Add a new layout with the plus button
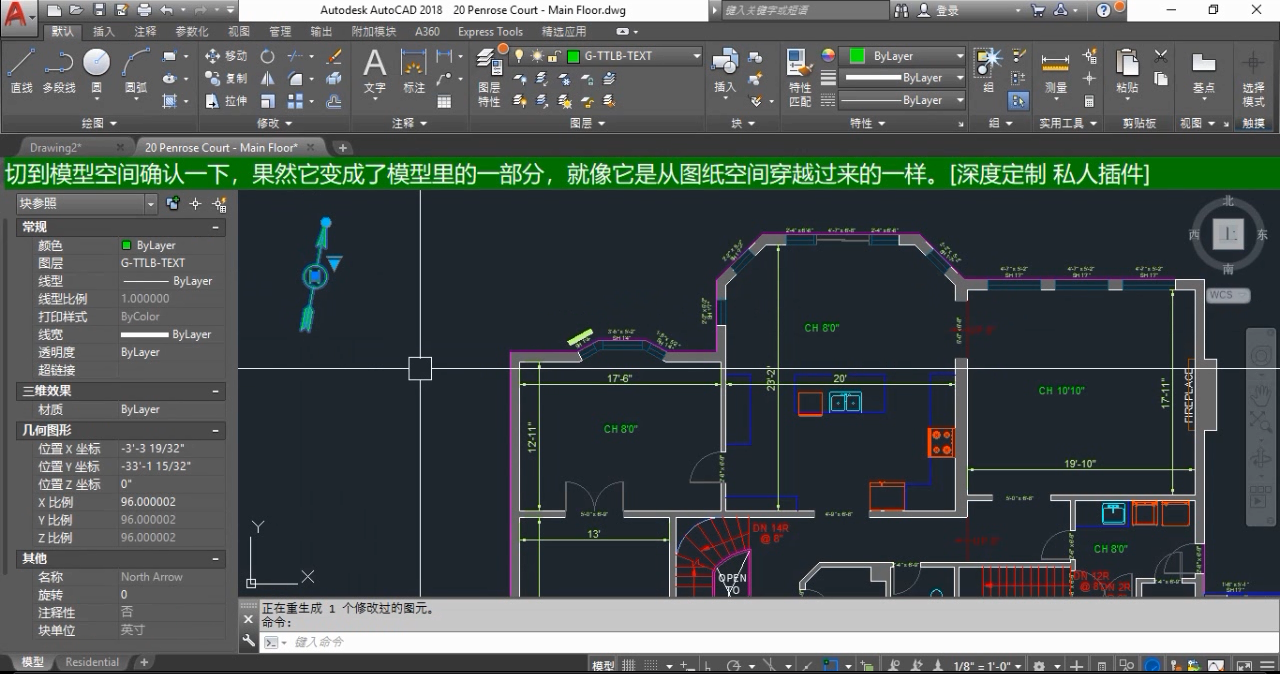This screenshot has width=1280, height=674. point(144,662)
